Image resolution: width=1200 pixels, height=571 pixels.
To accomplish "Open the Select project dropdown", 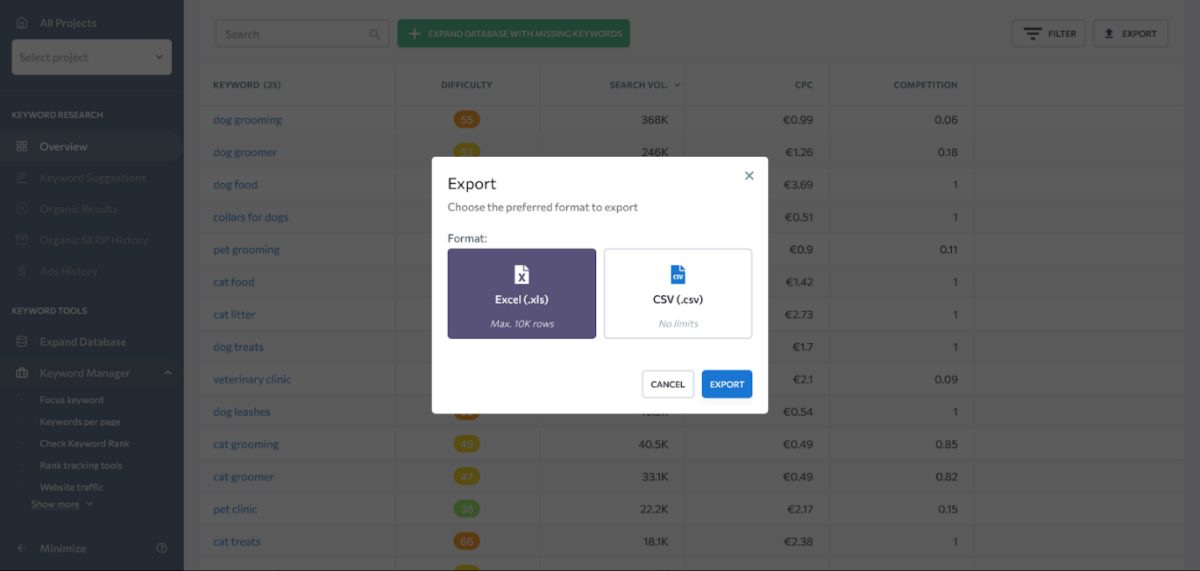I will (92, 57).
